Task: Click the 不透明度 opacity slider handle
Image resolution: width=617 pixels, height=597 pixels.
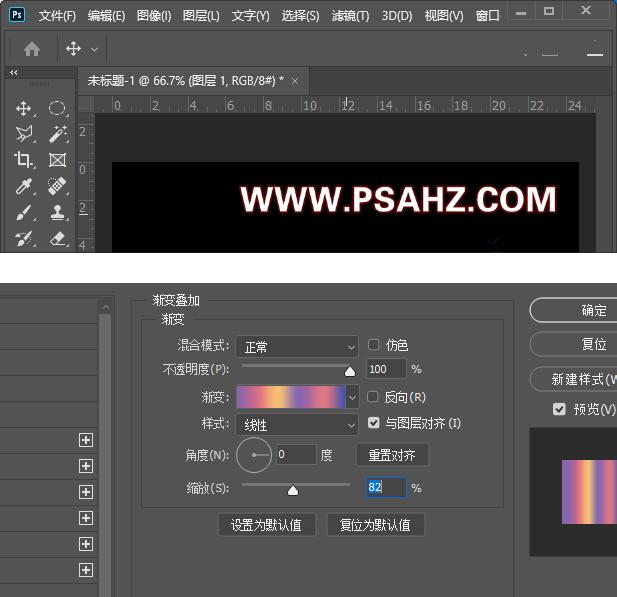Action: [349, 371]
